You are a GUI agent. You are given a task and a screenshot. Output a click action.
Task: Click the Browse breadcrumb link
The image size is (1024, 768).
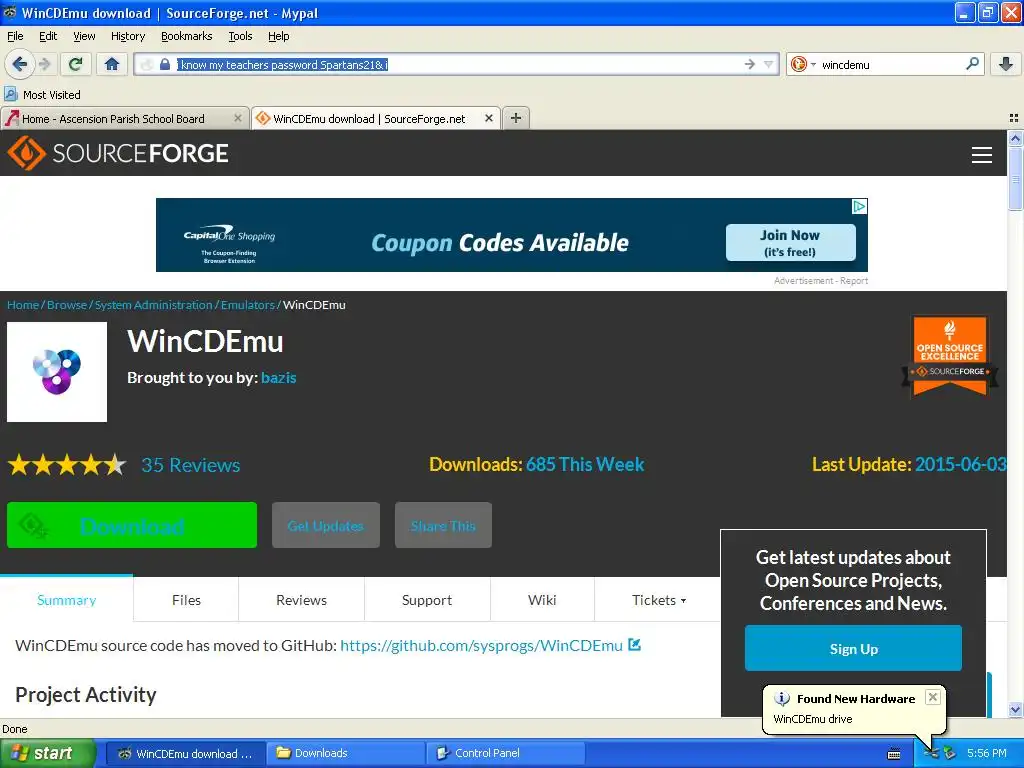coord(67,305)
